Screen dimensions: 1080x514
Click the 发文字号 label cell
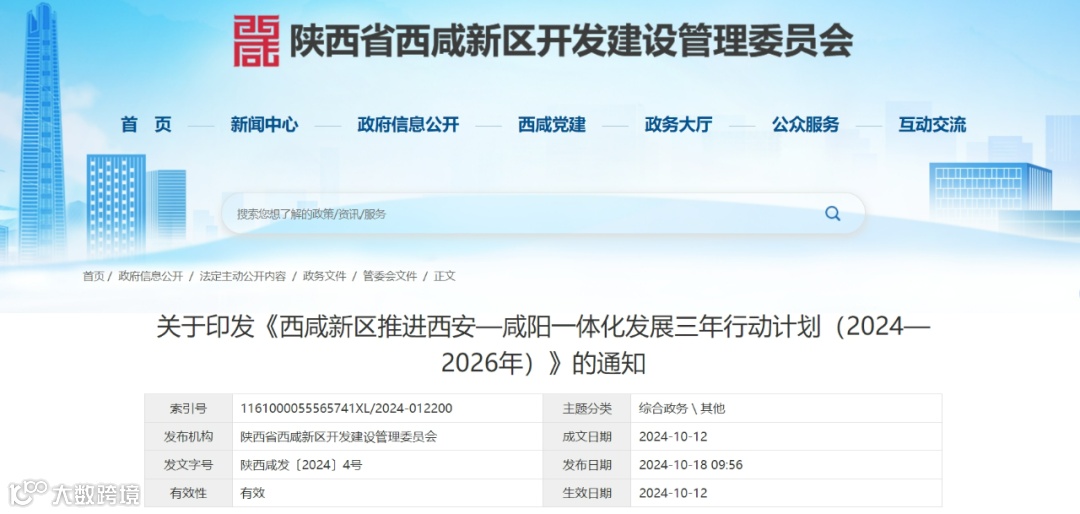(189, 465)
